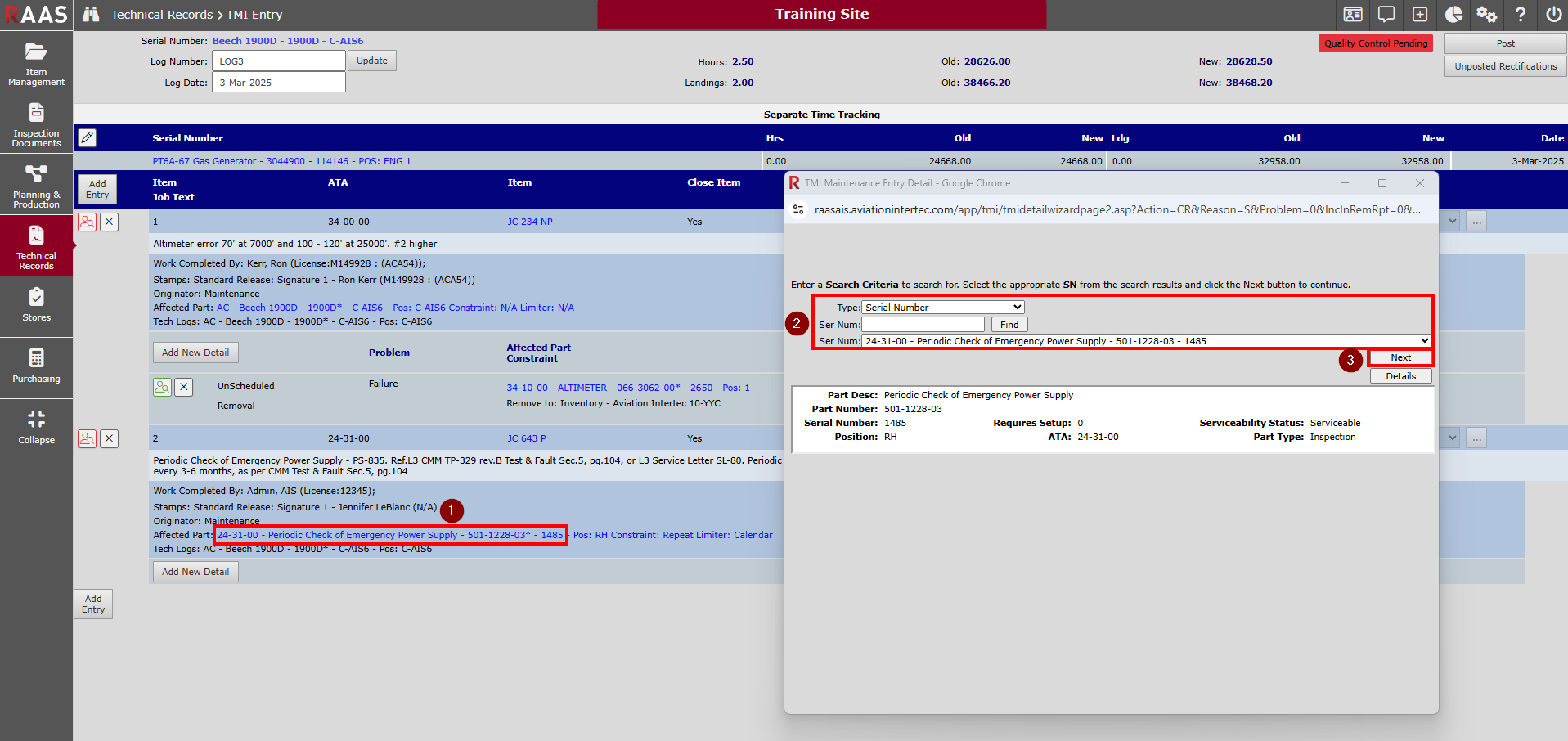Open the JC 643 P link
Image resolution: width=1568 pixels, height=741 pixels.
click(526, 438)
